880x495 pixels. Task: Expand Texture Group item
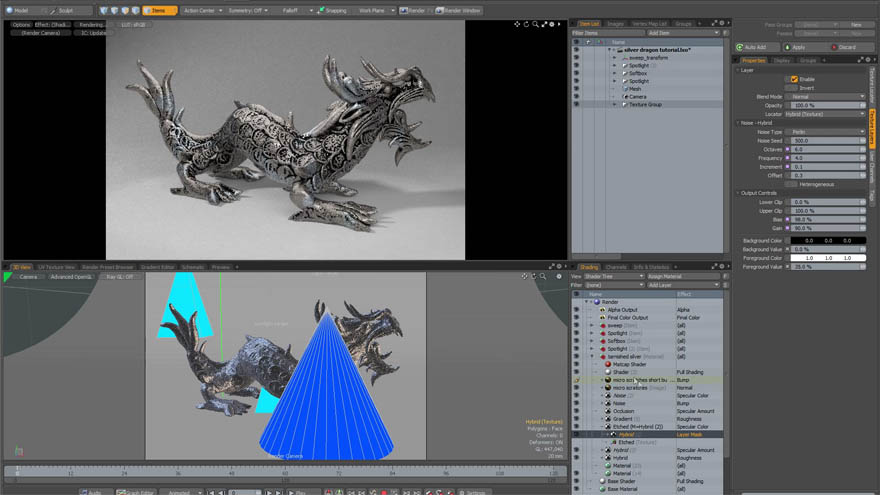(x=615, y=104)
